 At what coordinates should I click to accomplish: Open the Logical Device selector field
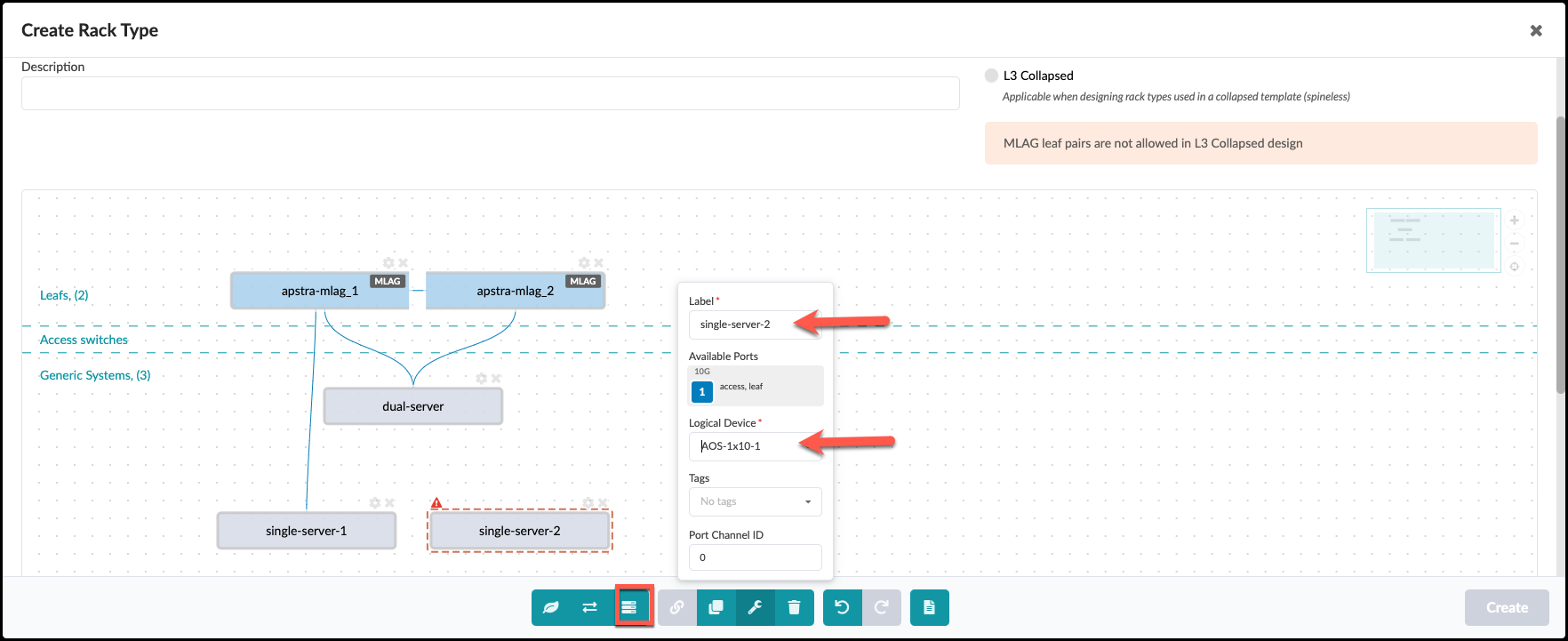[755, 446]
